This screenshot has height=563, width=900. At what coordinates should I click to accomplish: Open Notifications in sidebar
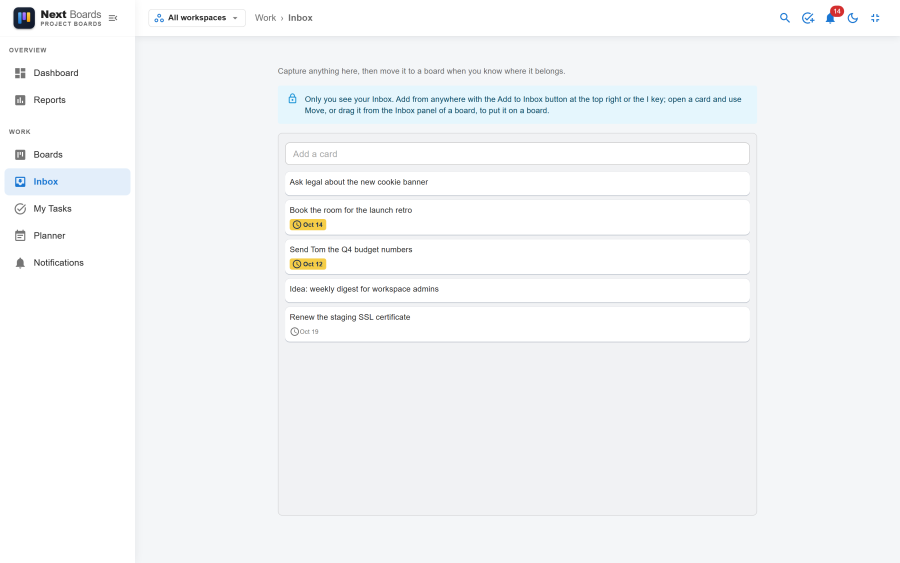(x=67, y=262)
